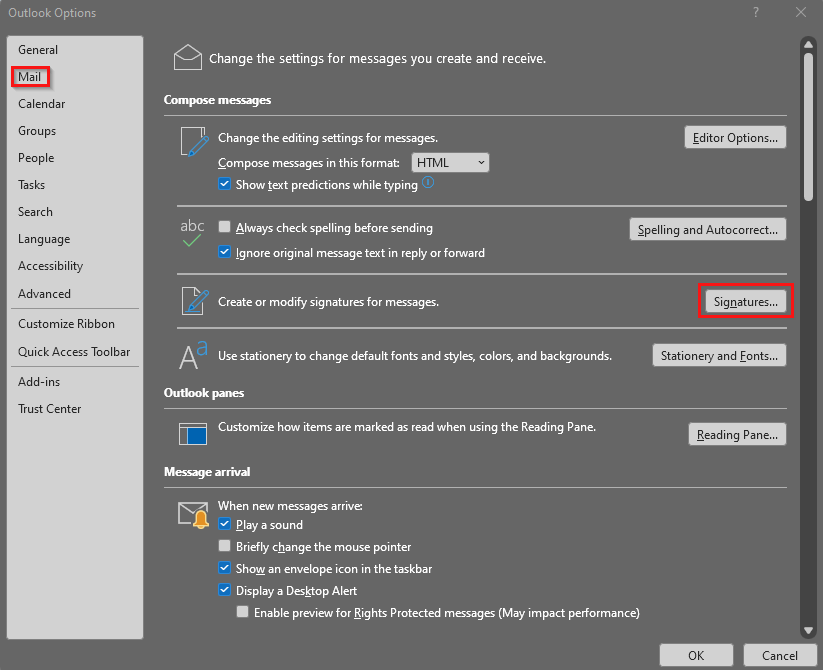Open the Signatures dialog button
Viewport: 823px width, 670px height.
click(x=745, y=301)
